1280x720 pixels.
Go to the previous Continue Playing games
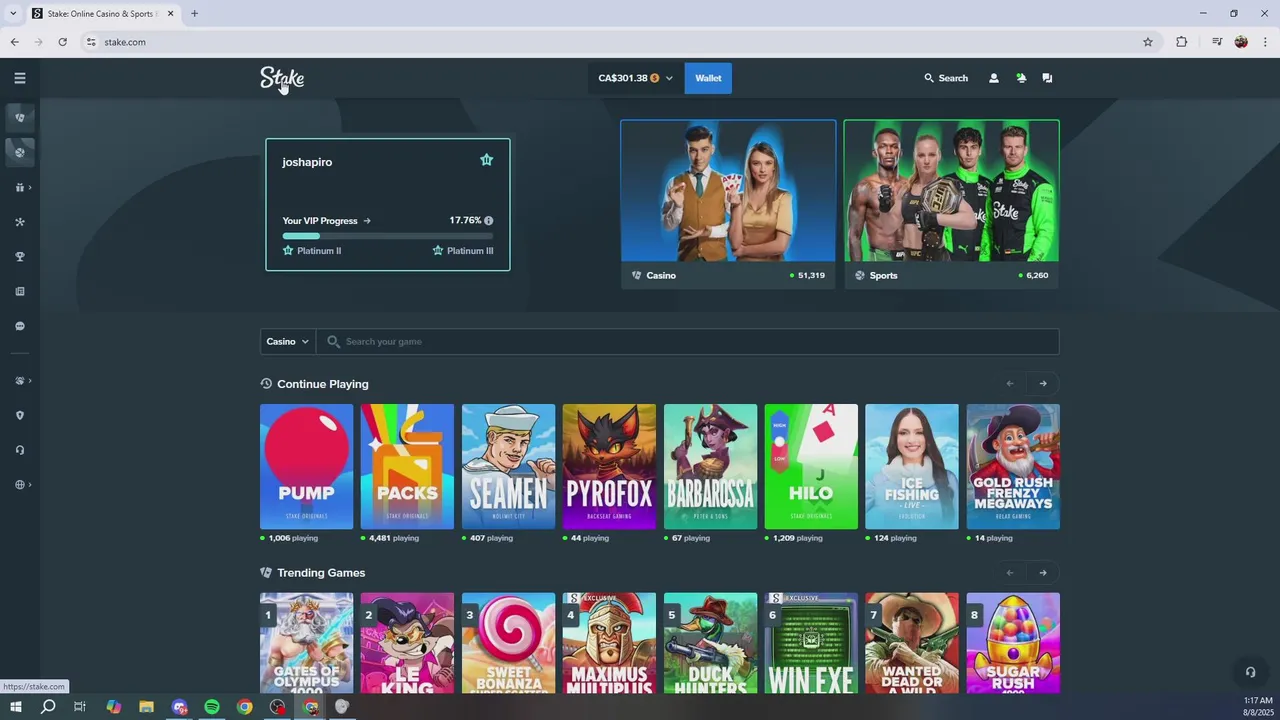tap(1010, 384)
